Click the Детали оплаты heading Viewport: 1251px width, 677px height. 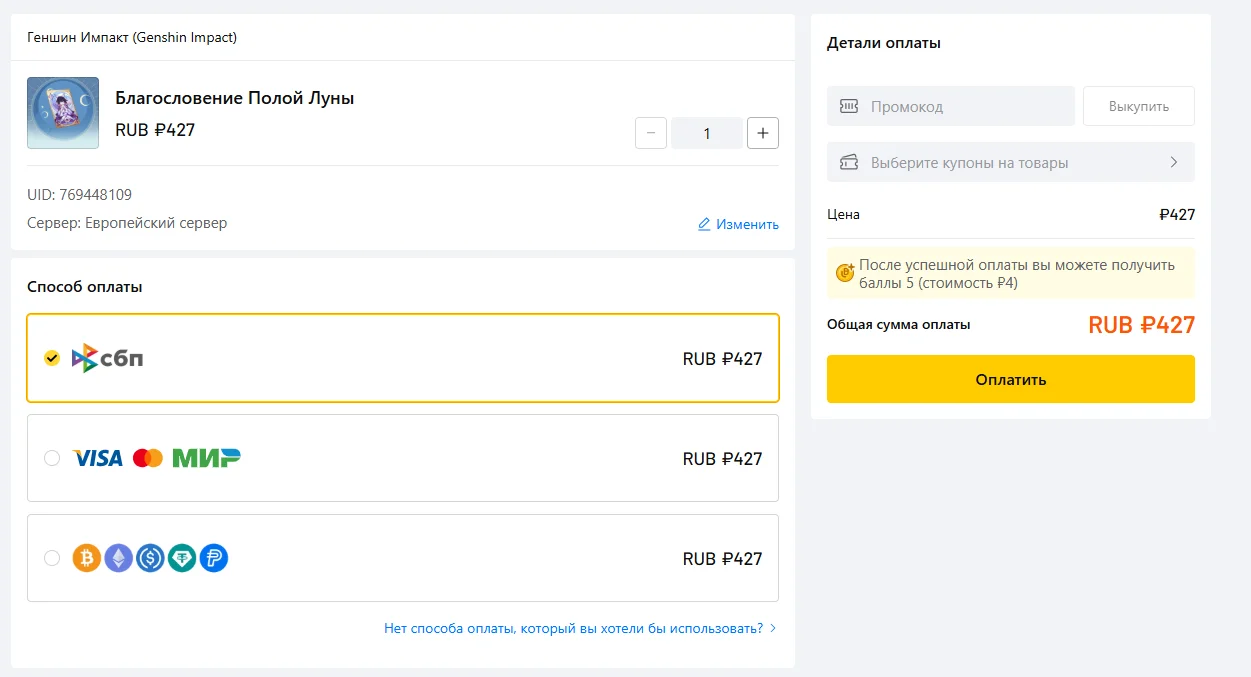[884, 43]
